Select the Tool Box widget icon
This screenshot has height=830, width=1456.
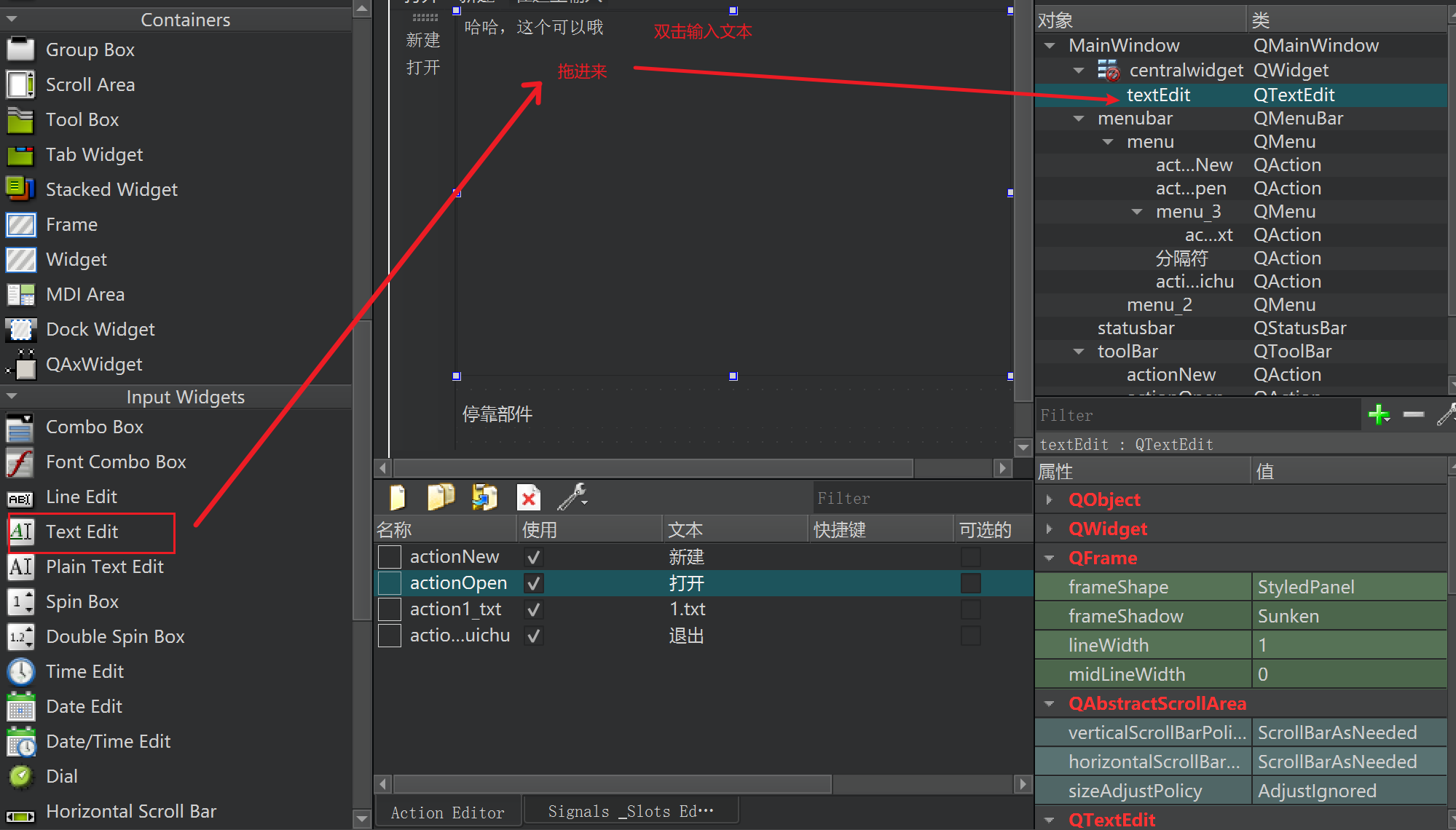tap(20, 119)
